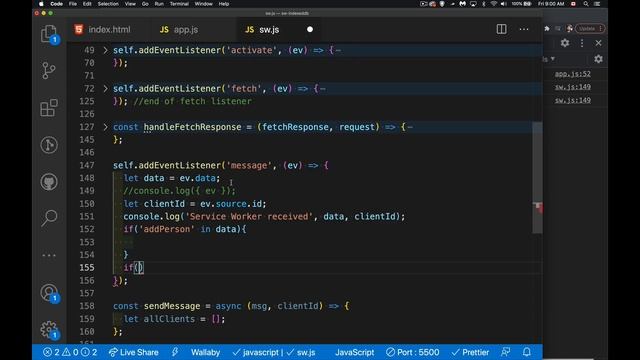The image size is (640, 360).
Task: Open DevTools settings gear
Action: [565, 43]
